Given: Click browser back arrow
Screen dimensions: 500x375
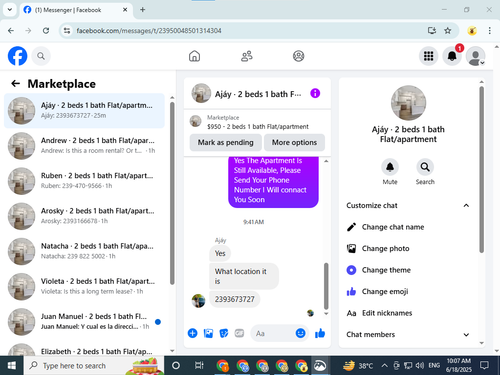Looking at the screenshot, I should (x=11, y=31).
